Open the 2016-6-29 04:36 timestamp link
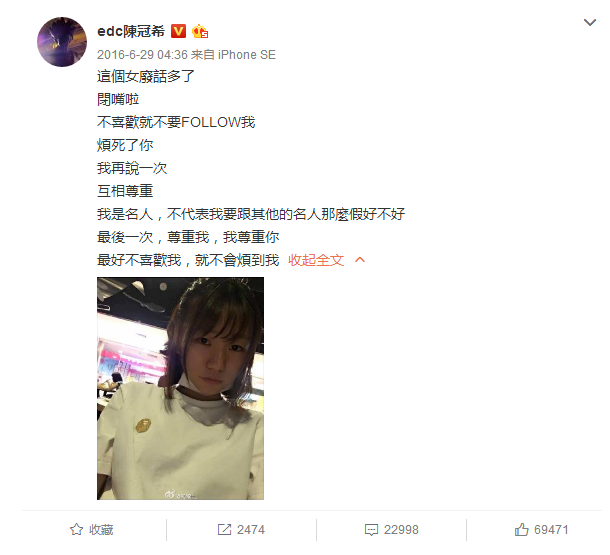The image size is (610, 555). tap(142, 55)
